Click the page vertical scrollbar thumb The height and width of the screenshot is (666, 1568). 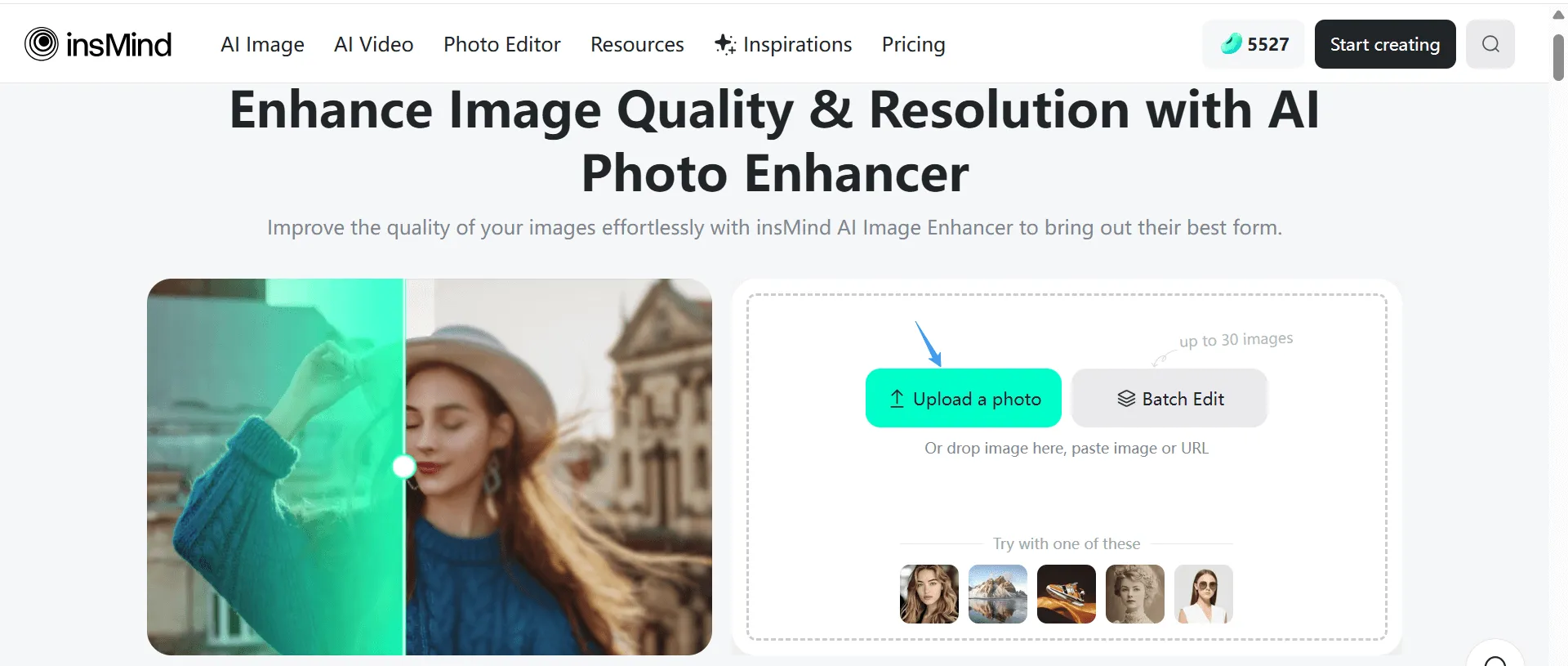point(1558,57)
